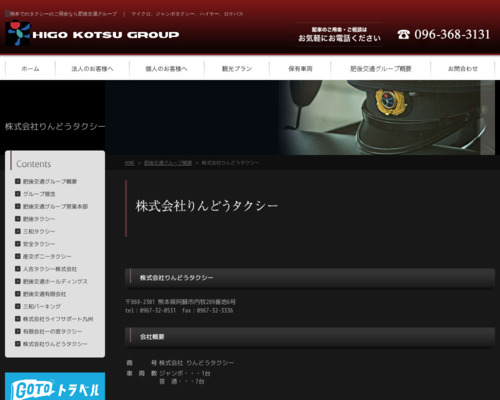This screenshot has width=500, height=400.
Task: Open the 観光プラン menu item
Action: (237, 69)
